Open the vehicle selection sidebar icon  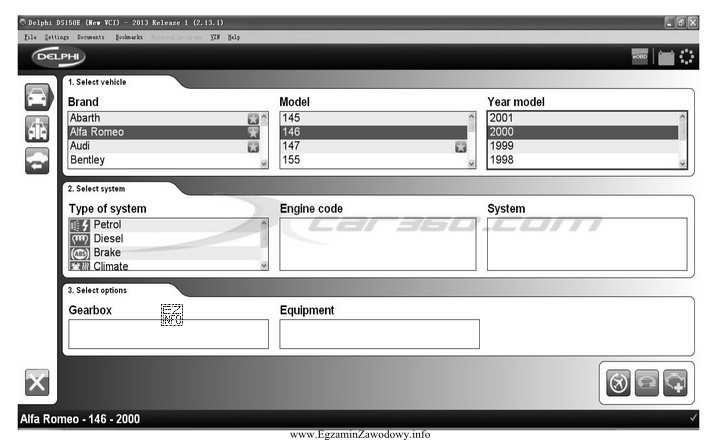pos(38,97)
